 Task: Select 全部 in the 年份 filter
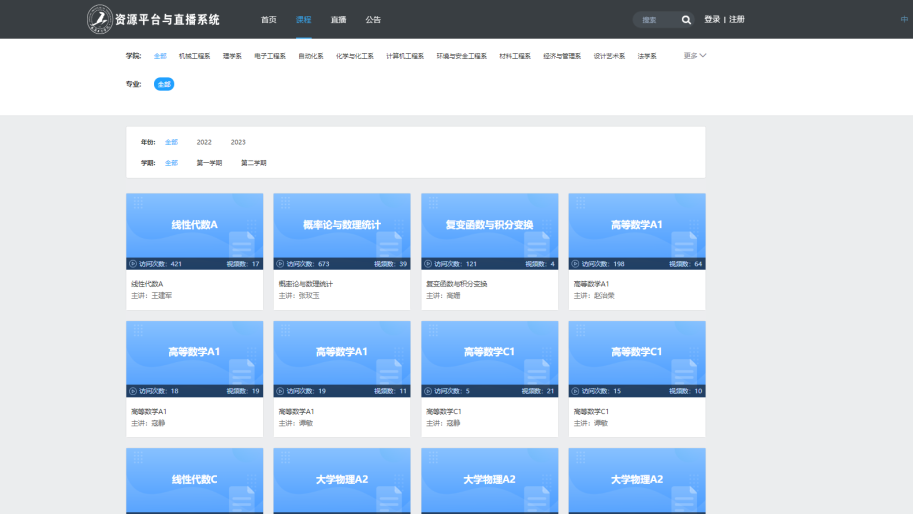click(171, 142)
